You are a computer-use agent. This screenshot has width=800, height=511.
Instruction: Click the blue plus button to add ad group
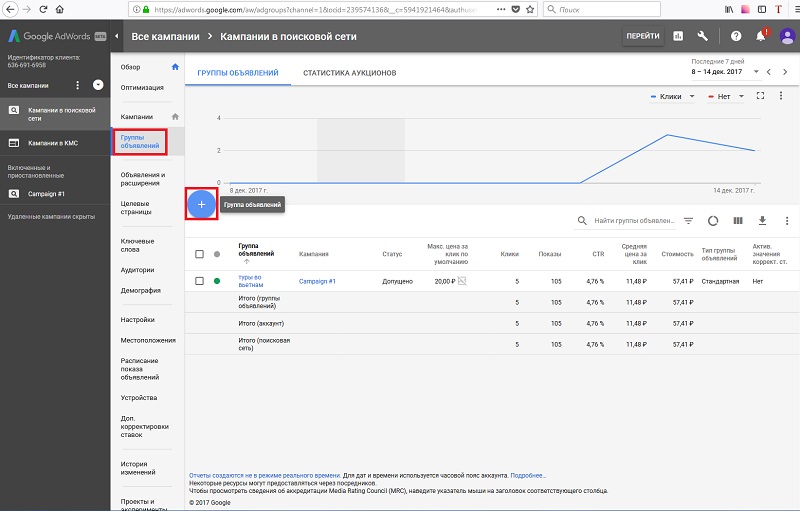pyautogui.click(x=201, y=204)
